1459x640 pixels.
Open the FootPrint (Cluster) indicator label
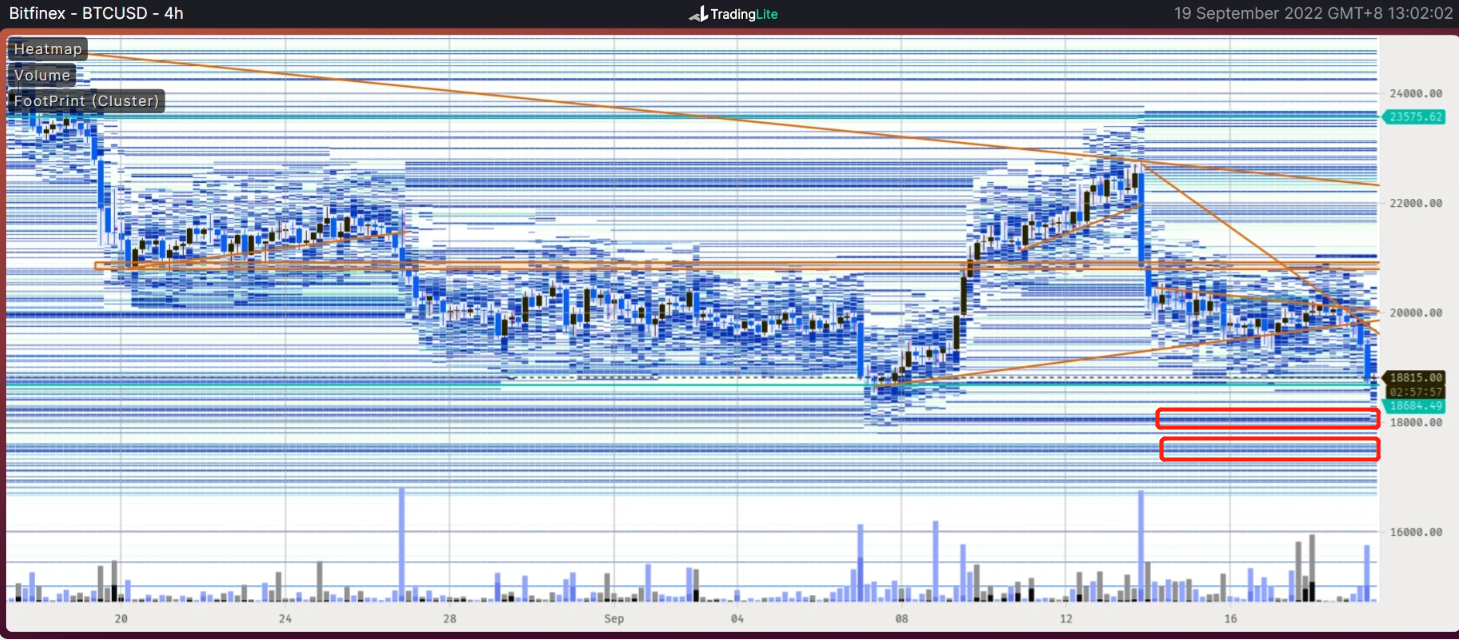click(x=86, y=101)
